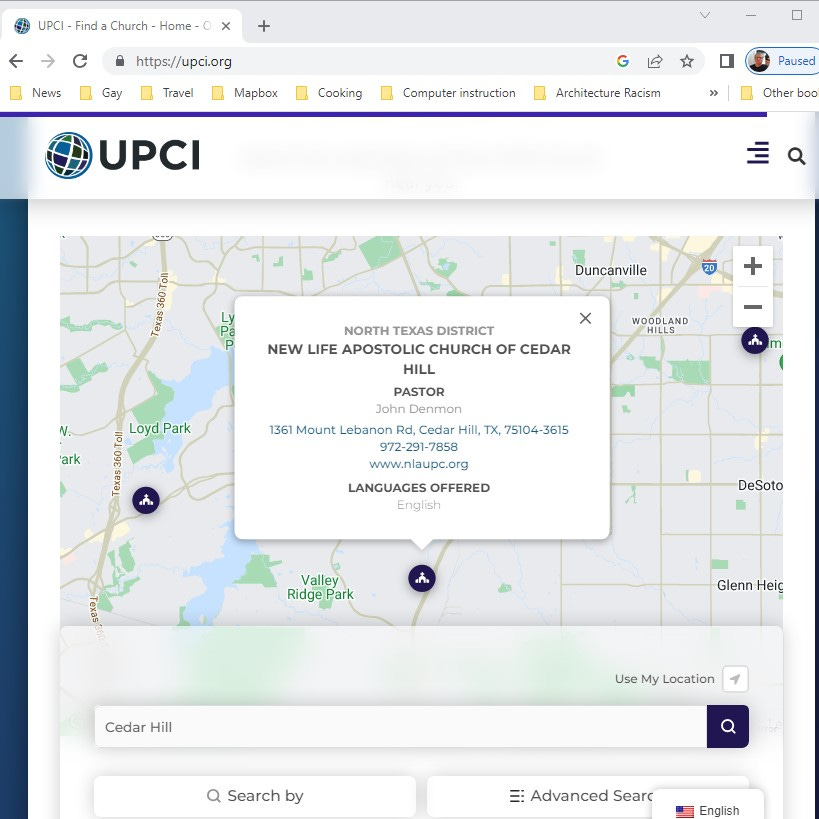The height and width of the screenshot is (819, 819).
Task: Select the UPCI - Find a Church tab
Action: point(121,26)
